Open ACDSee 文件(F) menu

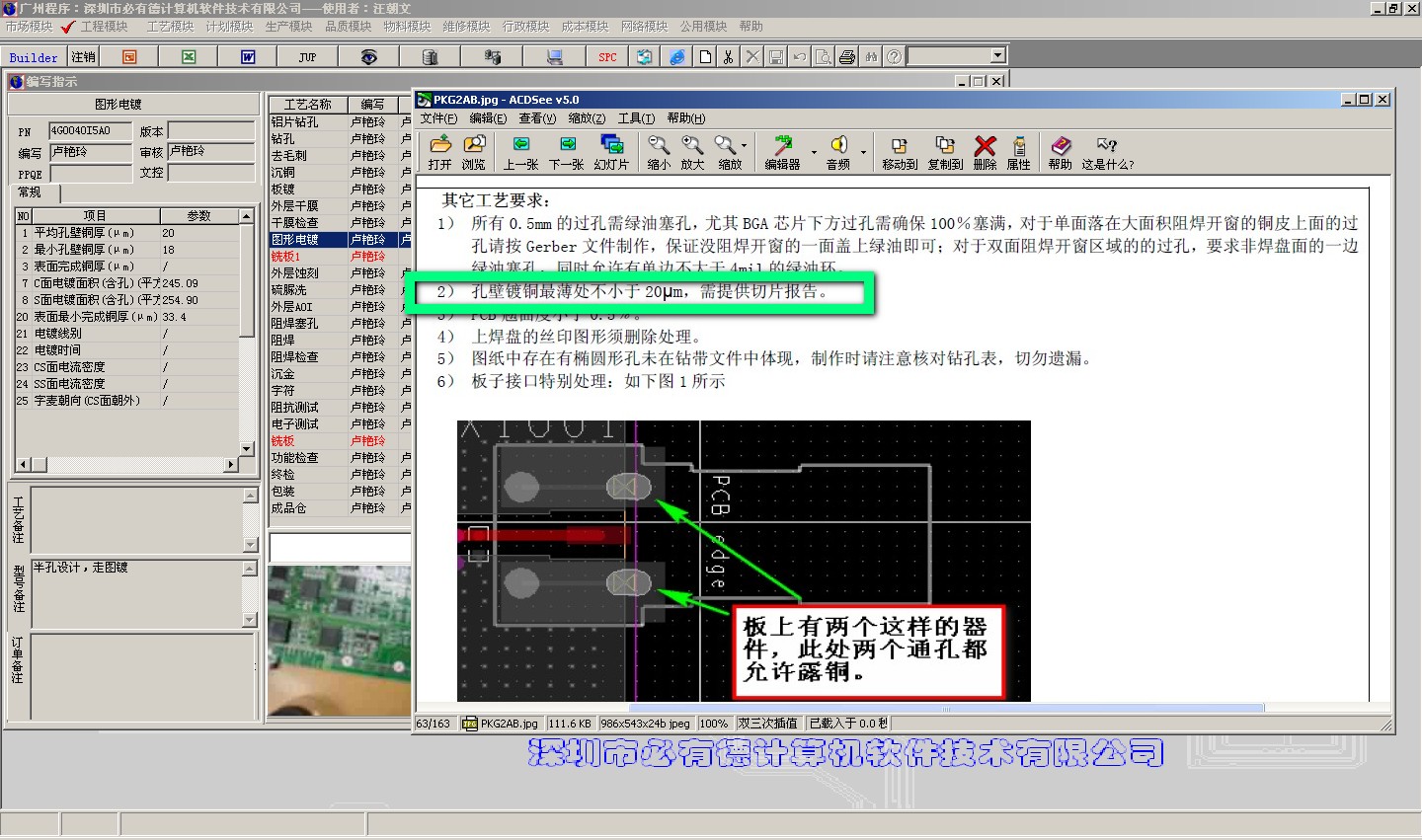(438, 118)
